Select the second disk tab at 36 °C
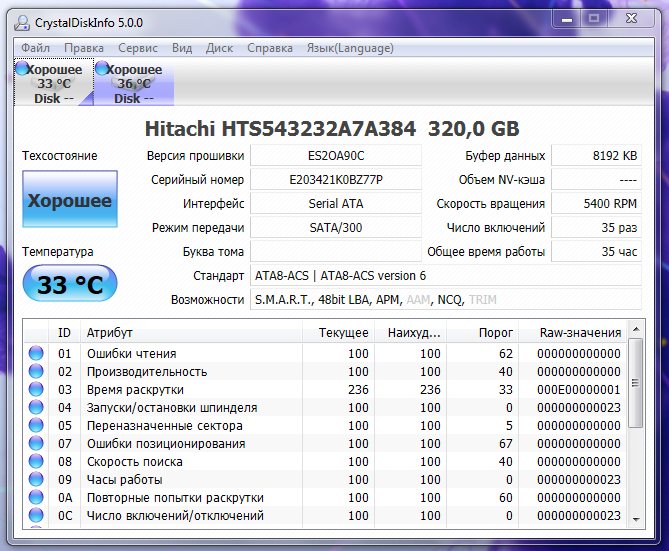The width and height of the screenshot is (669, 551). point(134,83)
